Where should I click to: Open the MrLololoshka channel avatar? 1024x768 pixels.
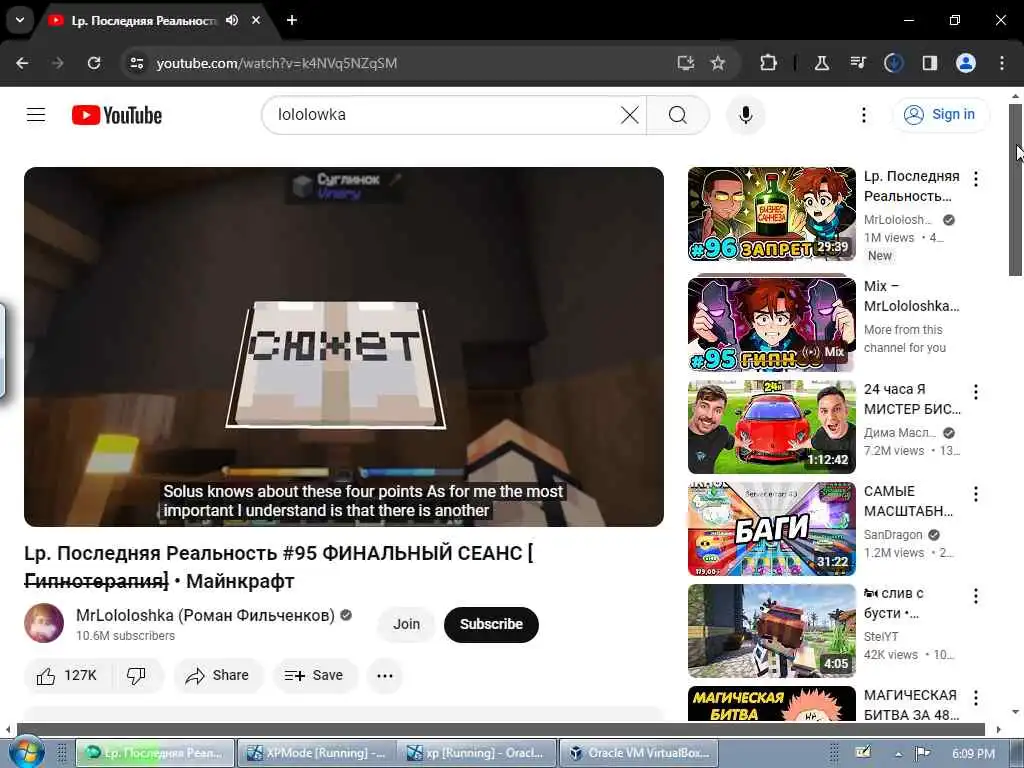click(44, 623)
